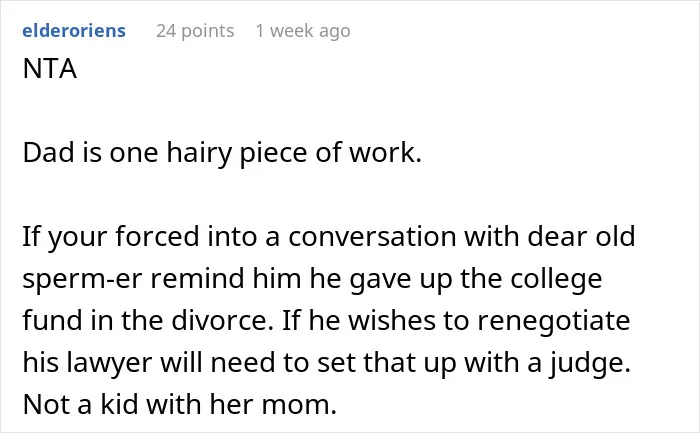Open the elderoriens user profile link
The height and width of the screenshot is (433, 700).
74,31
